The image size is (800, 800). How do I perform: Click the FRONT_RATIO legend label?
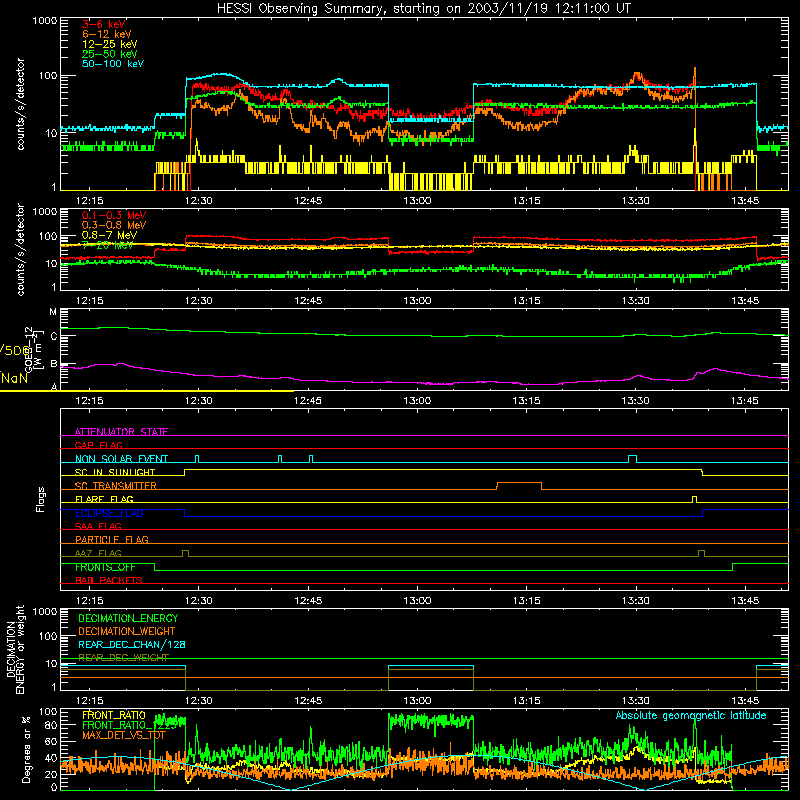click(x=114, y=715)
